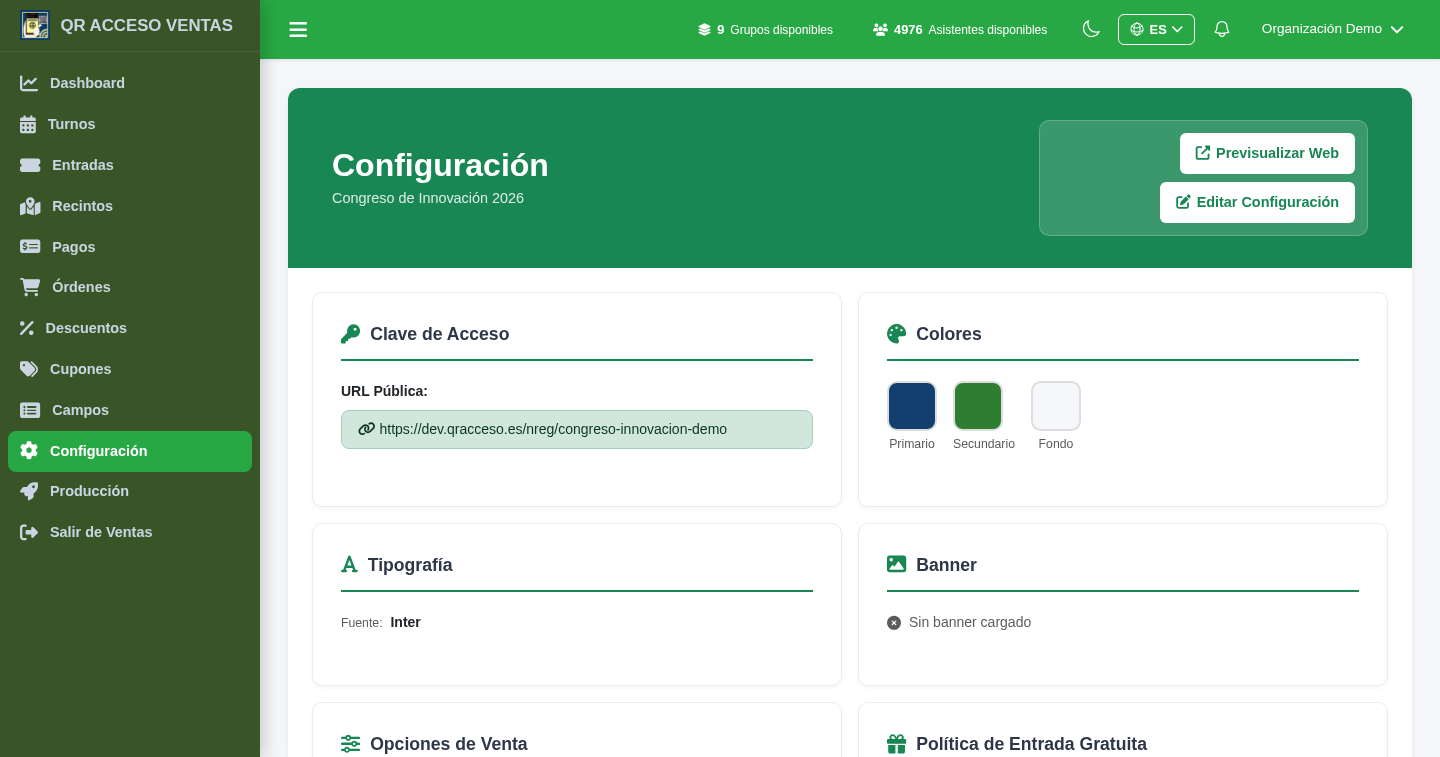Click the image icon next to Banner
Image resolution: width=1440 pixels, height=757 pixels.
(x=896, y=564)
